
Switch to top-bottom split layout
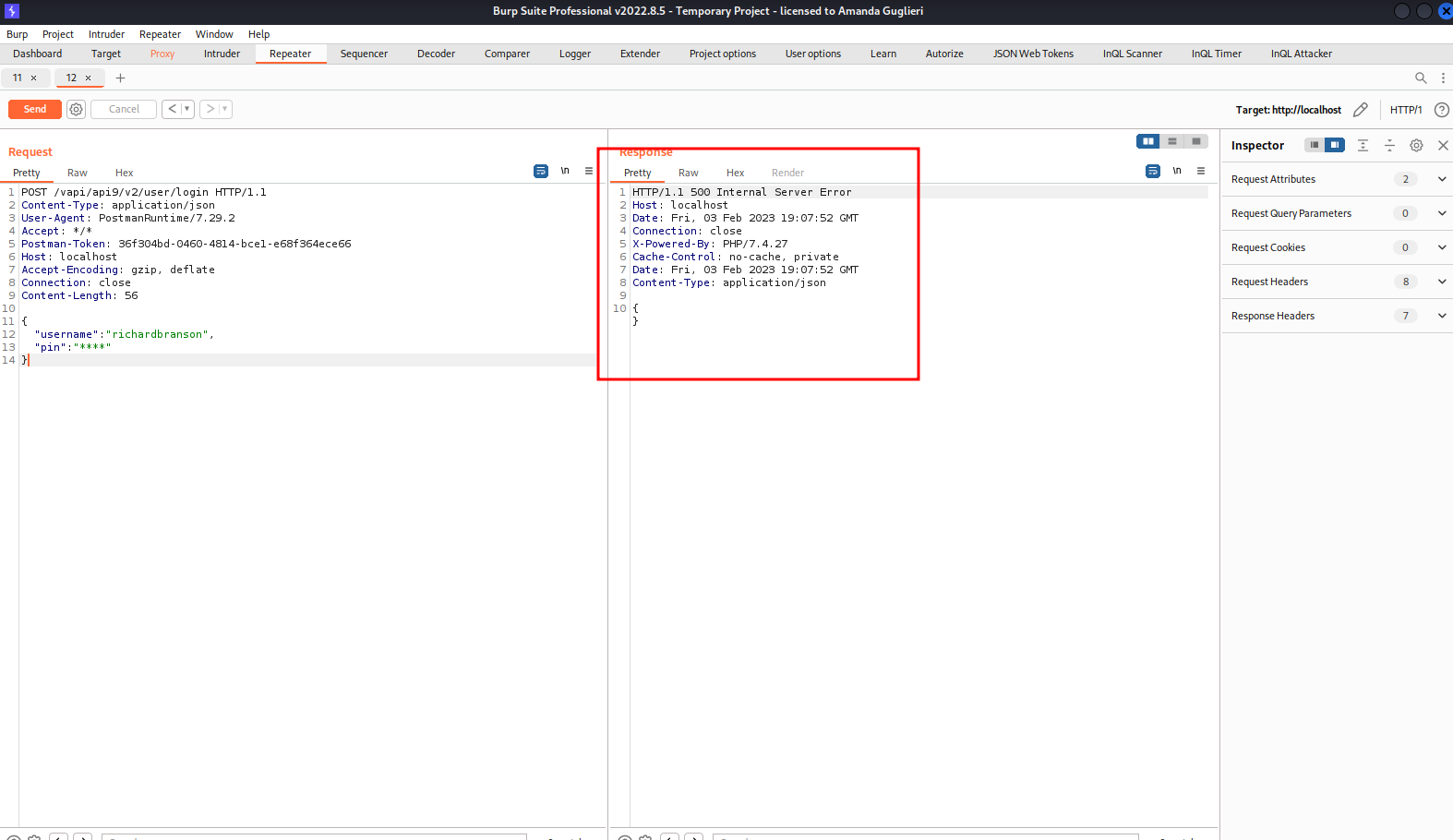(x=1172, y=141)
